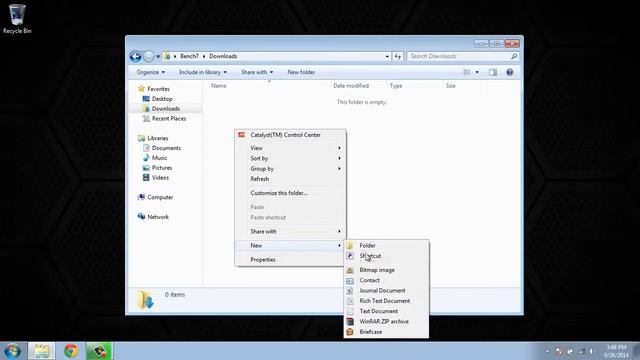Choose Customize this folder...
640x360 pixels.
tap(290, 193)
